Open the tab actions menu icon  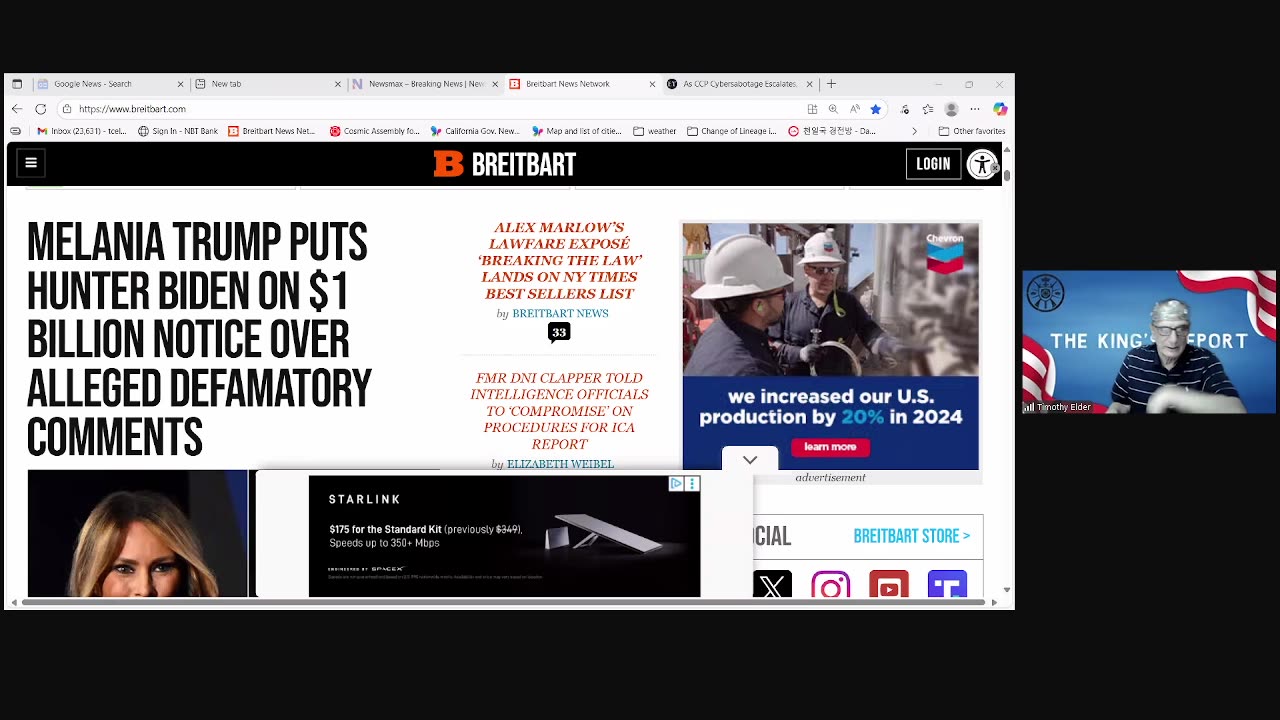[x=17, y=84]
